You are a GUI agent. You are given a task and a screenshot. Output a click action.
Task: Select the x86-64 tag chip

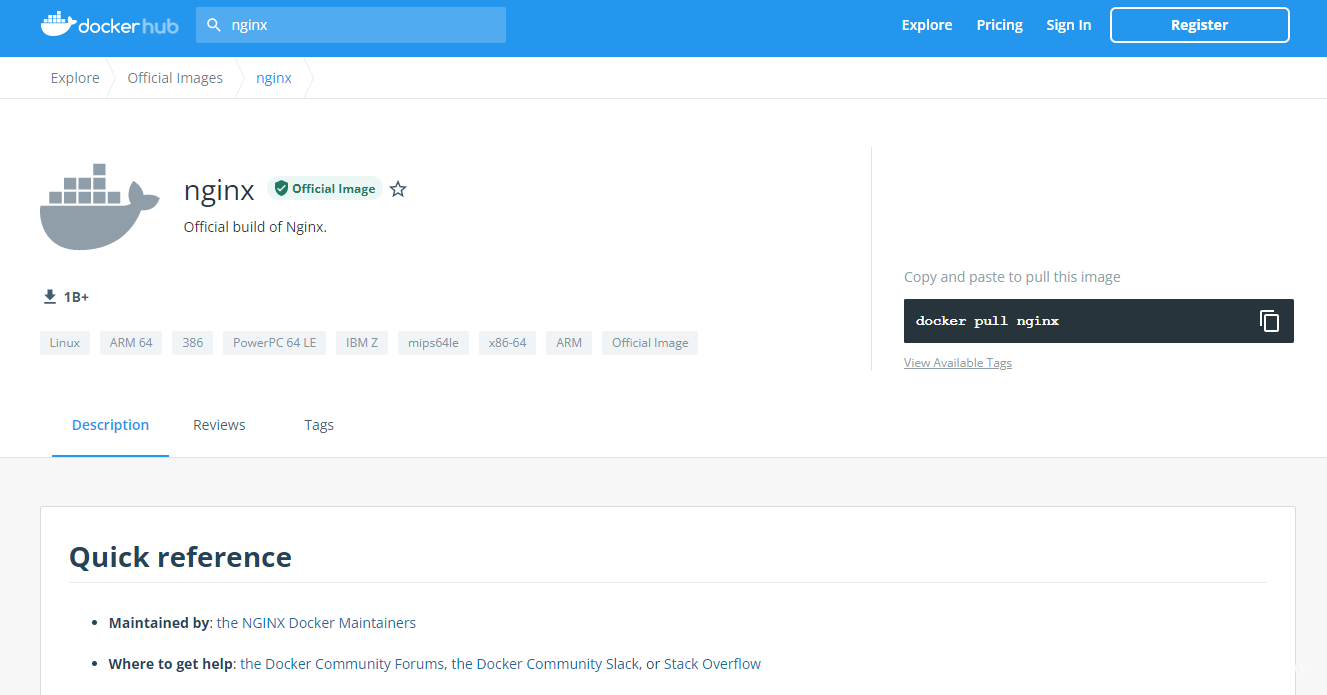coord(507,343)
